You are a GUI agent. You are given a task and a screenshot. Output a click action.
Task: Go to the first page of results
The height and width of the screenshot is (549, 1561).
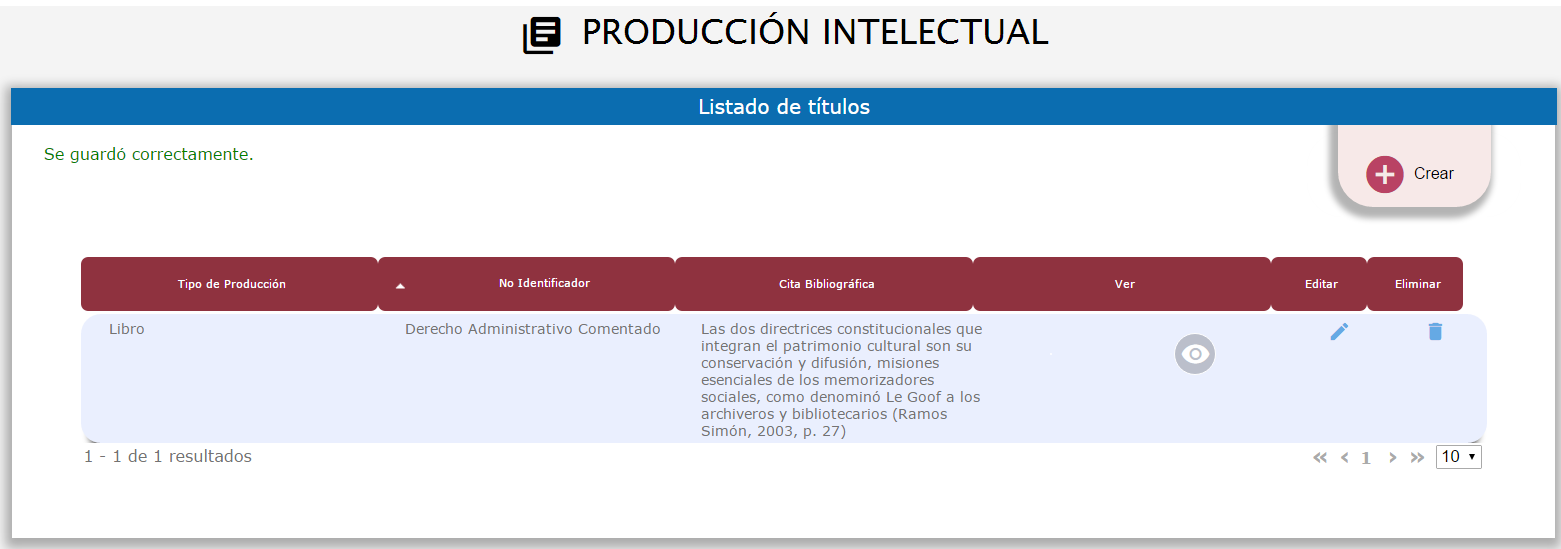point(1320,458)
